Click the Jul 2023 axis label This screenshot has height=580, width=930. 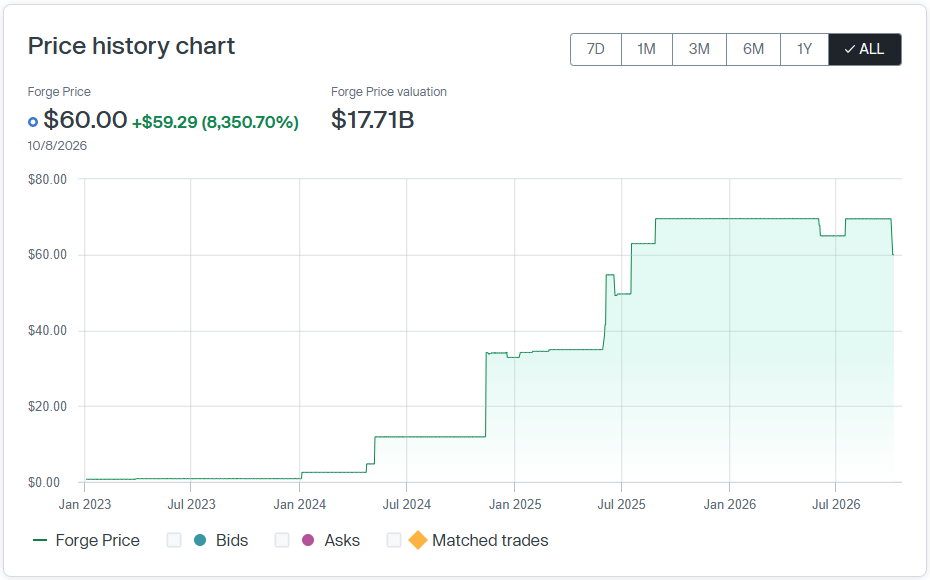(x=191, y=505)
